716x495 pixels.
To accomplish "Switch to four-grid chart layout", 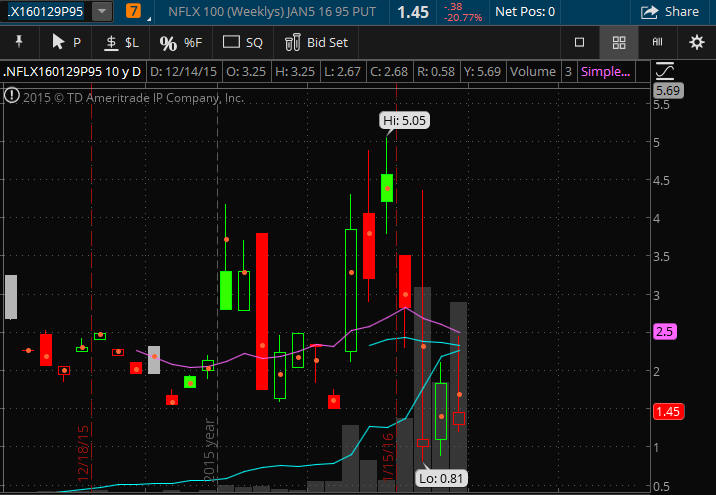I will tap(619, 42).
